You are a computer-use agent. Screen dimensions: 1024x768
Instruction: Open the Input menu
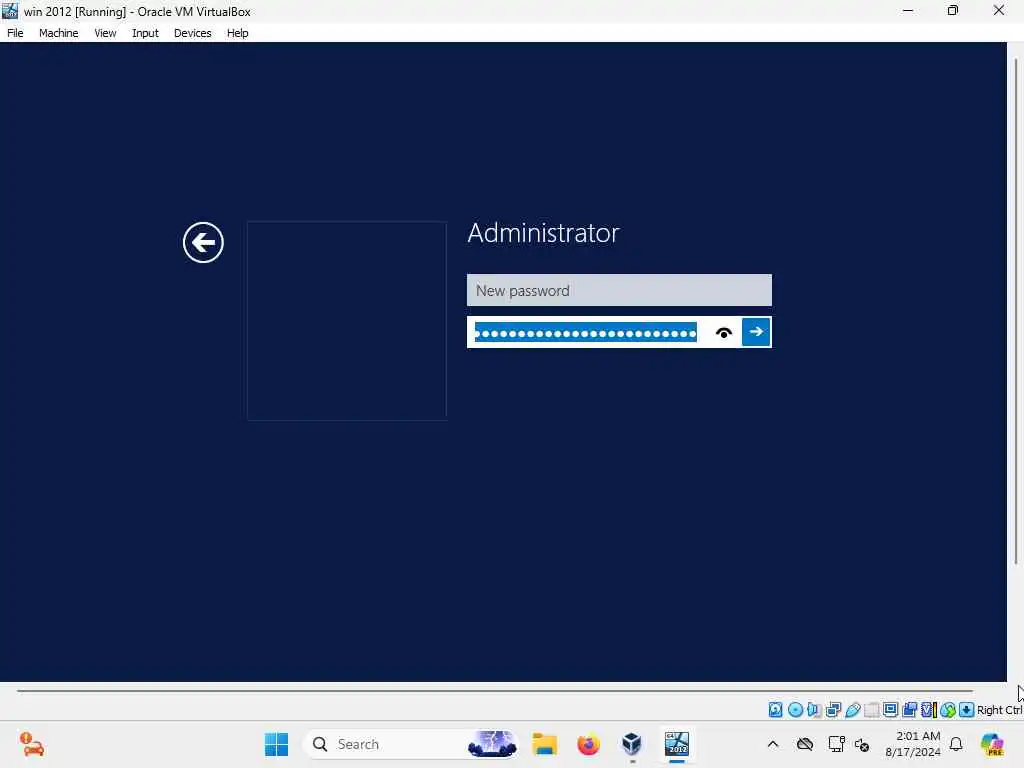pyautogui.click(x=145, y=33)
